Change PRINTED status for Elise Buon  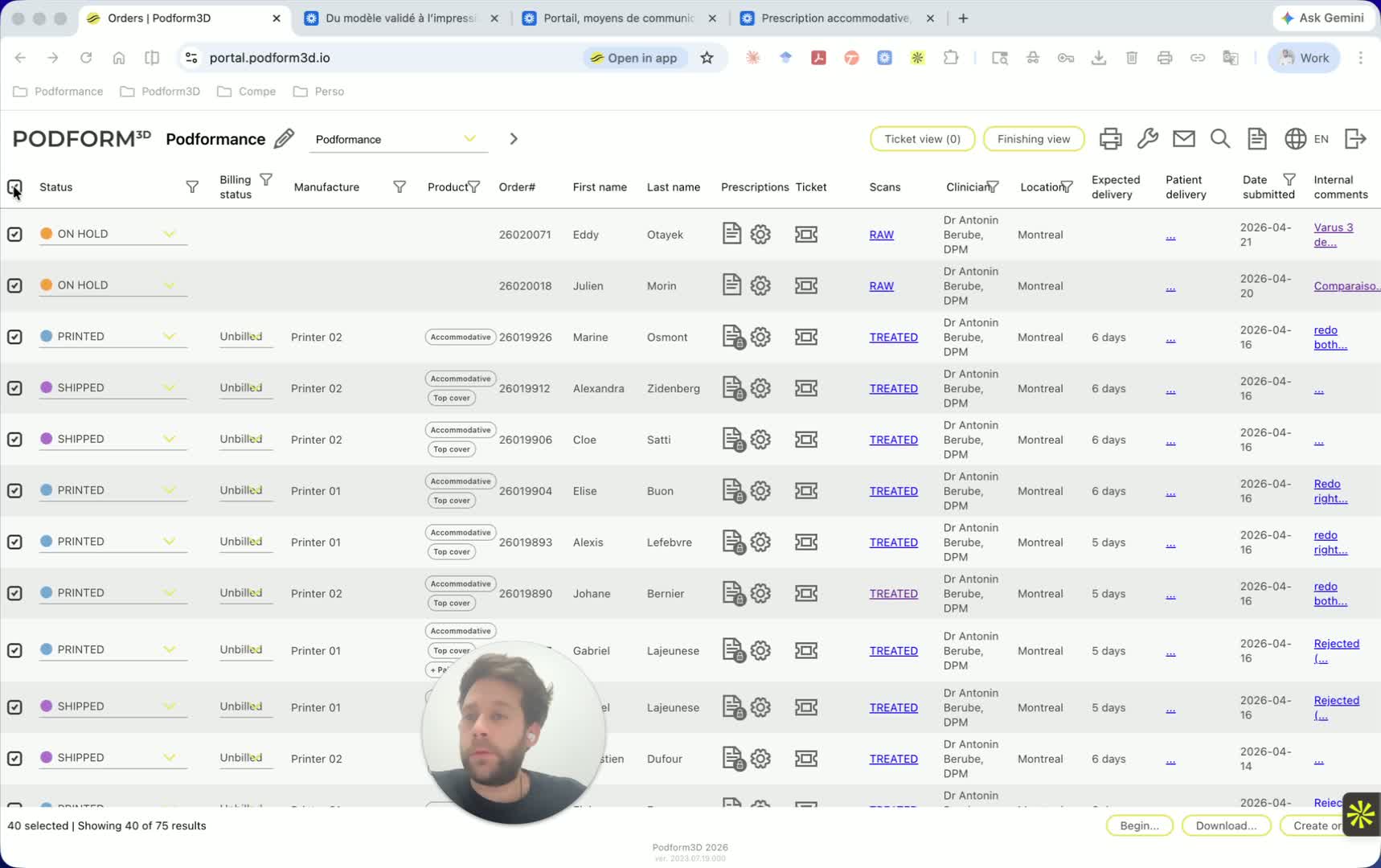coord(113,490)
